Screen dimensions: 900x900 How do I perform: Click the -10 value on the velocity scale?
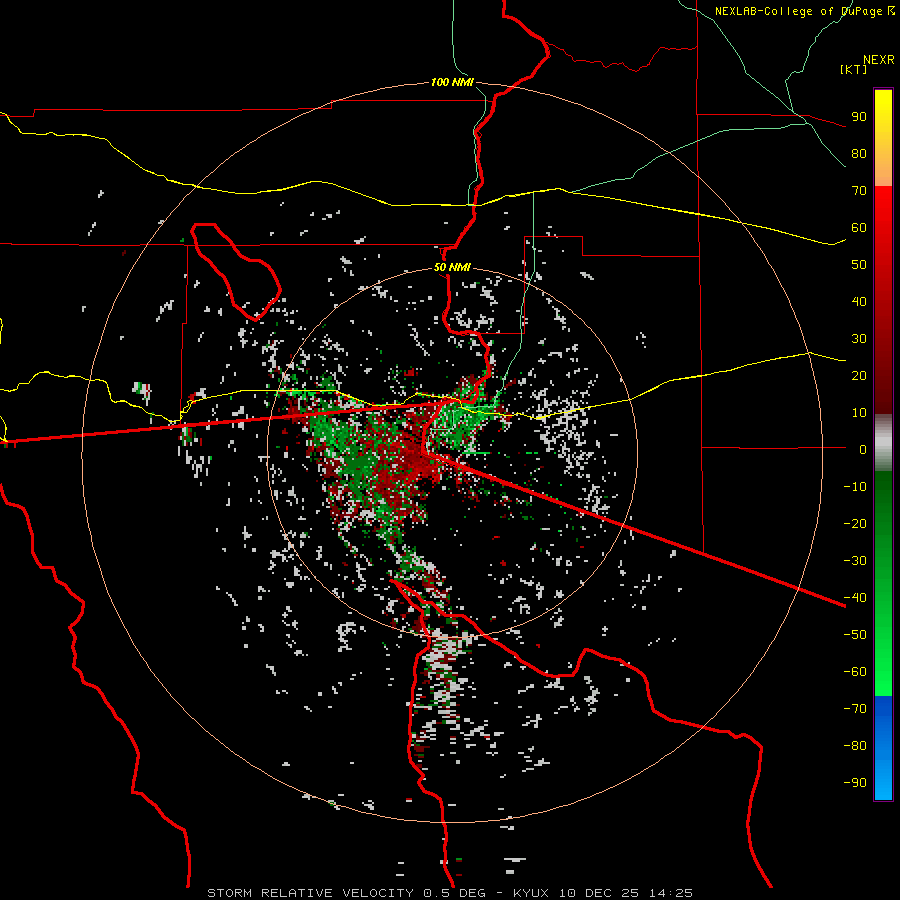coord(855,487)
